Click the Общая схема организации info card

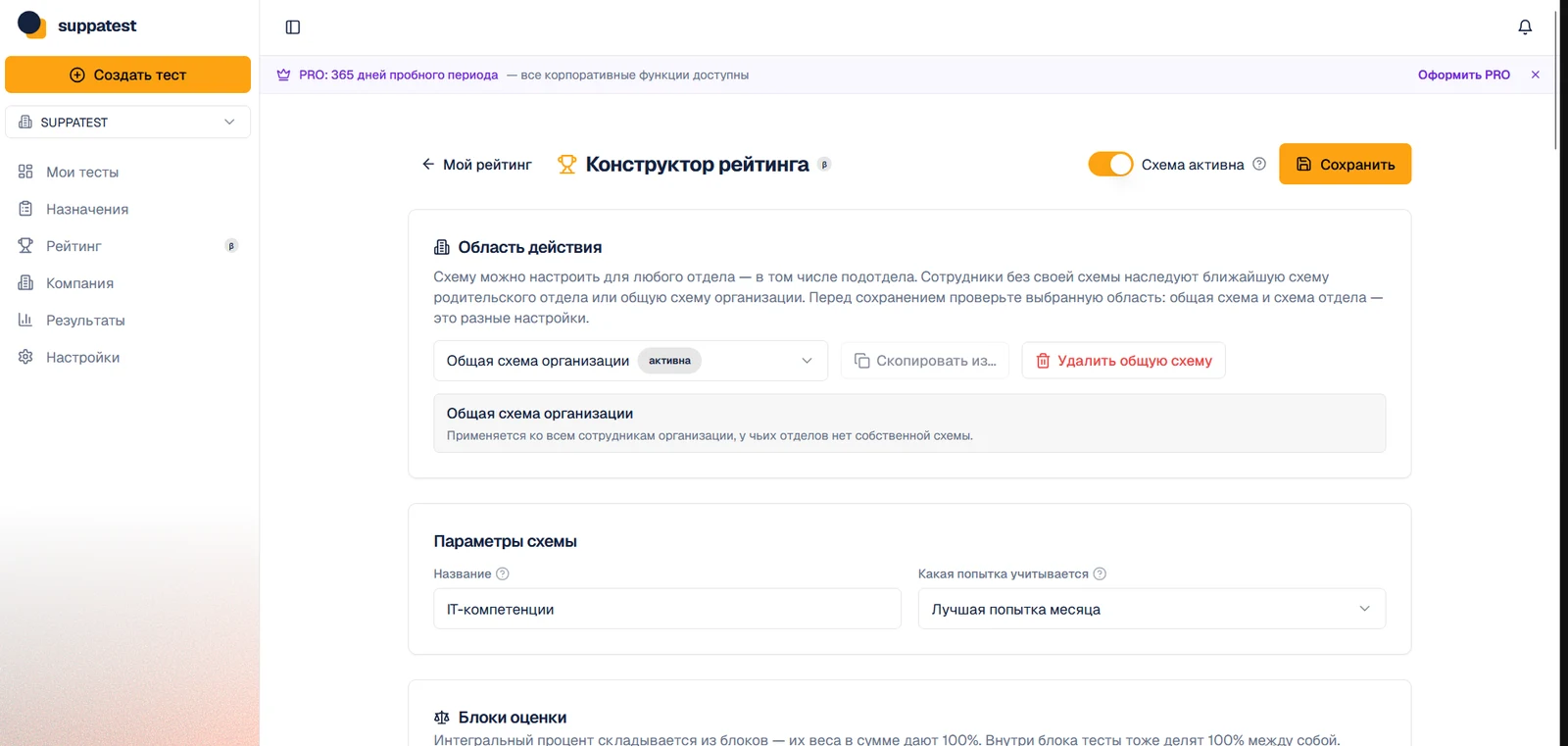point(909,423)
